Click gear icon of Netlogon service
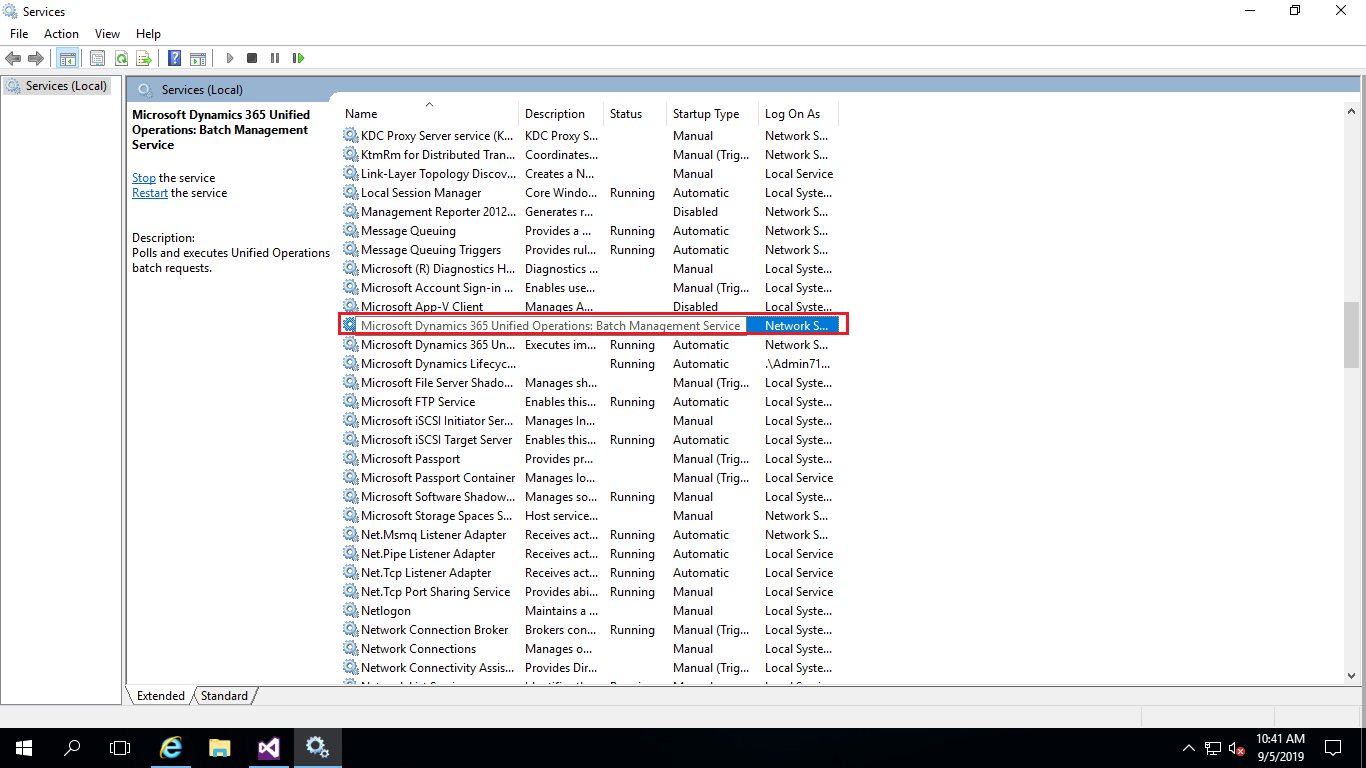The image size is (1366, 768). coord(350,611)
